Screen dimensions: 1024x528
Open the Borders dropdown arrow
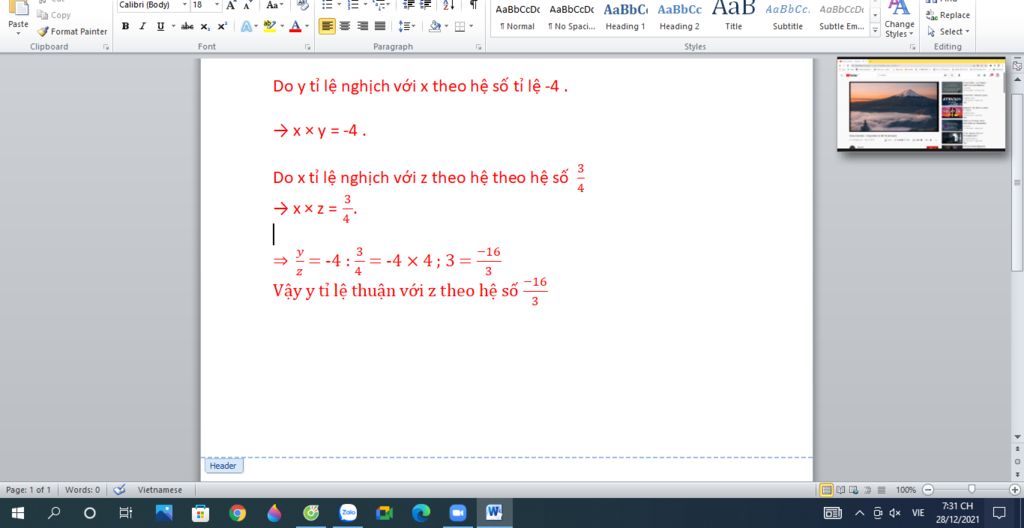[472, 27]
